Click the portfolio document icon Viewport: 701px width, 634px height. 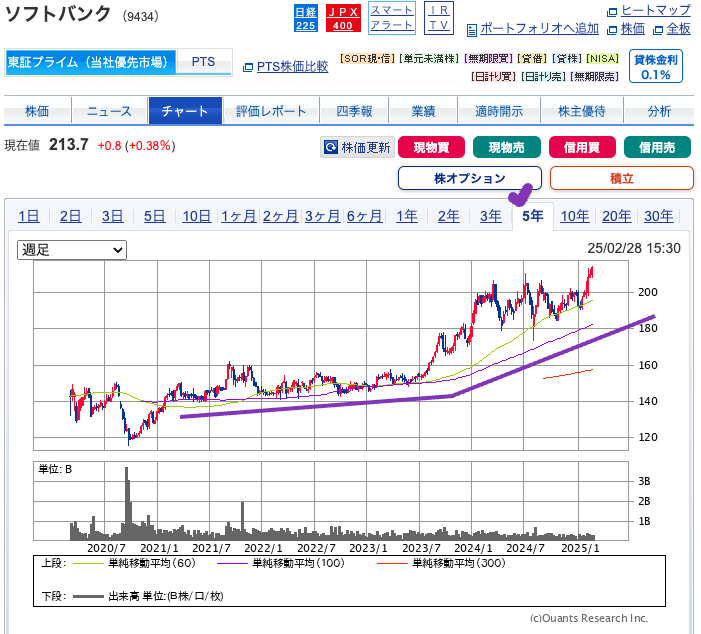tap(472, 30)
